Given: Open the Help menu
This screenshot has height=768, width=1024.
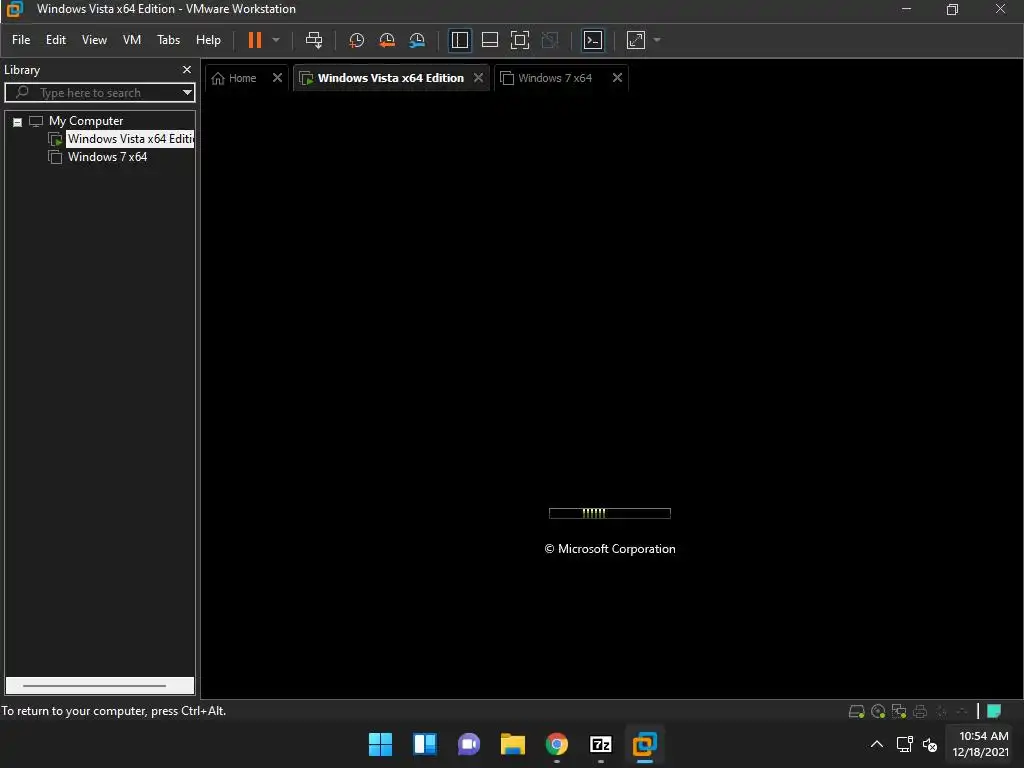Looking at the screenshot, I should coord(208,40).
